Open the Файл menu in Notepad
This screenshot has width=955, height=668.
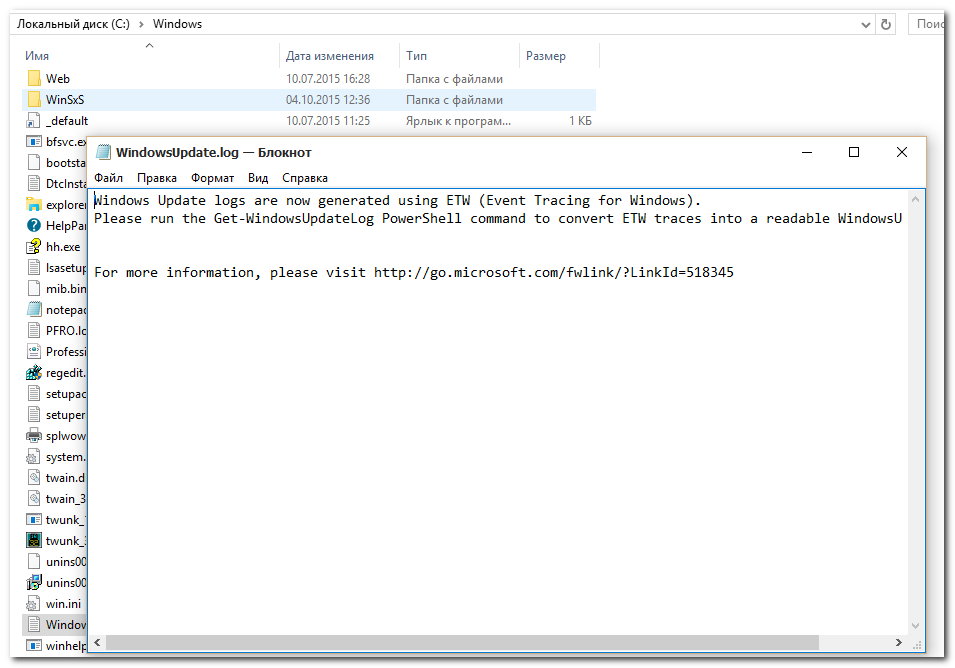(108, 178)
